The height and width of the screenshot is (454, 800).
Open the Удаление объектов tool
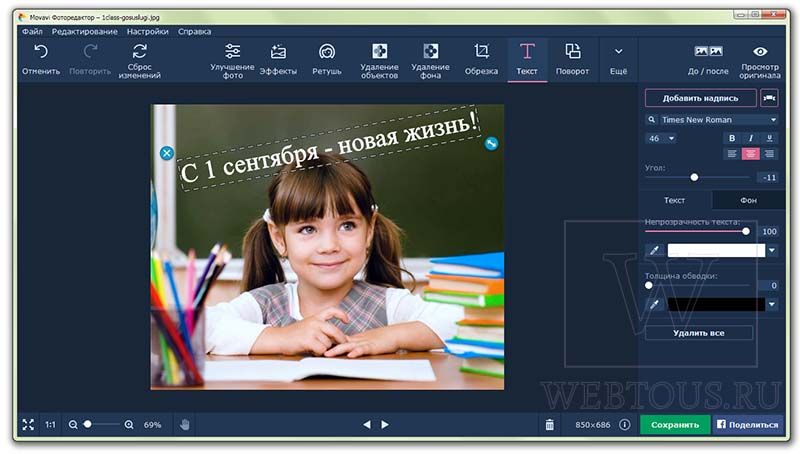[379, 61]
